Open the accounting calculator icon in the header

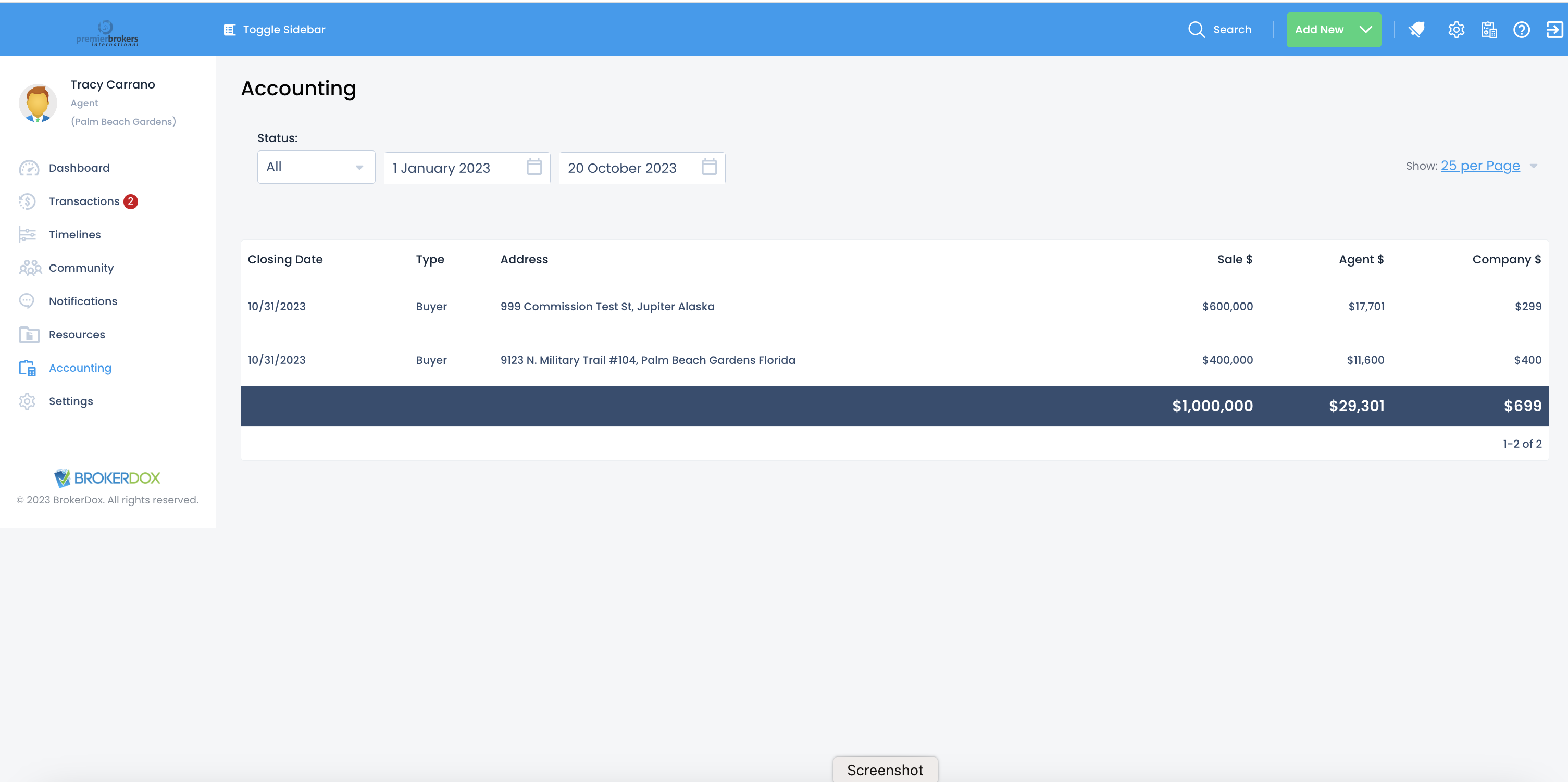1489,30
